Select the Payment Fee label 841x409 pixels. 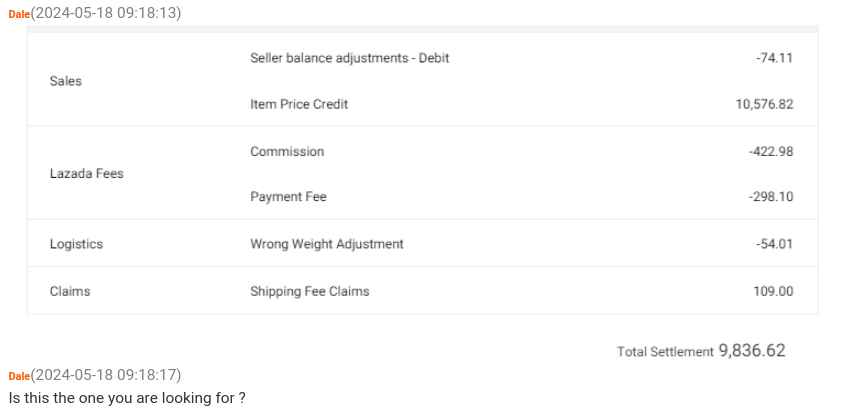pos(288,197)
